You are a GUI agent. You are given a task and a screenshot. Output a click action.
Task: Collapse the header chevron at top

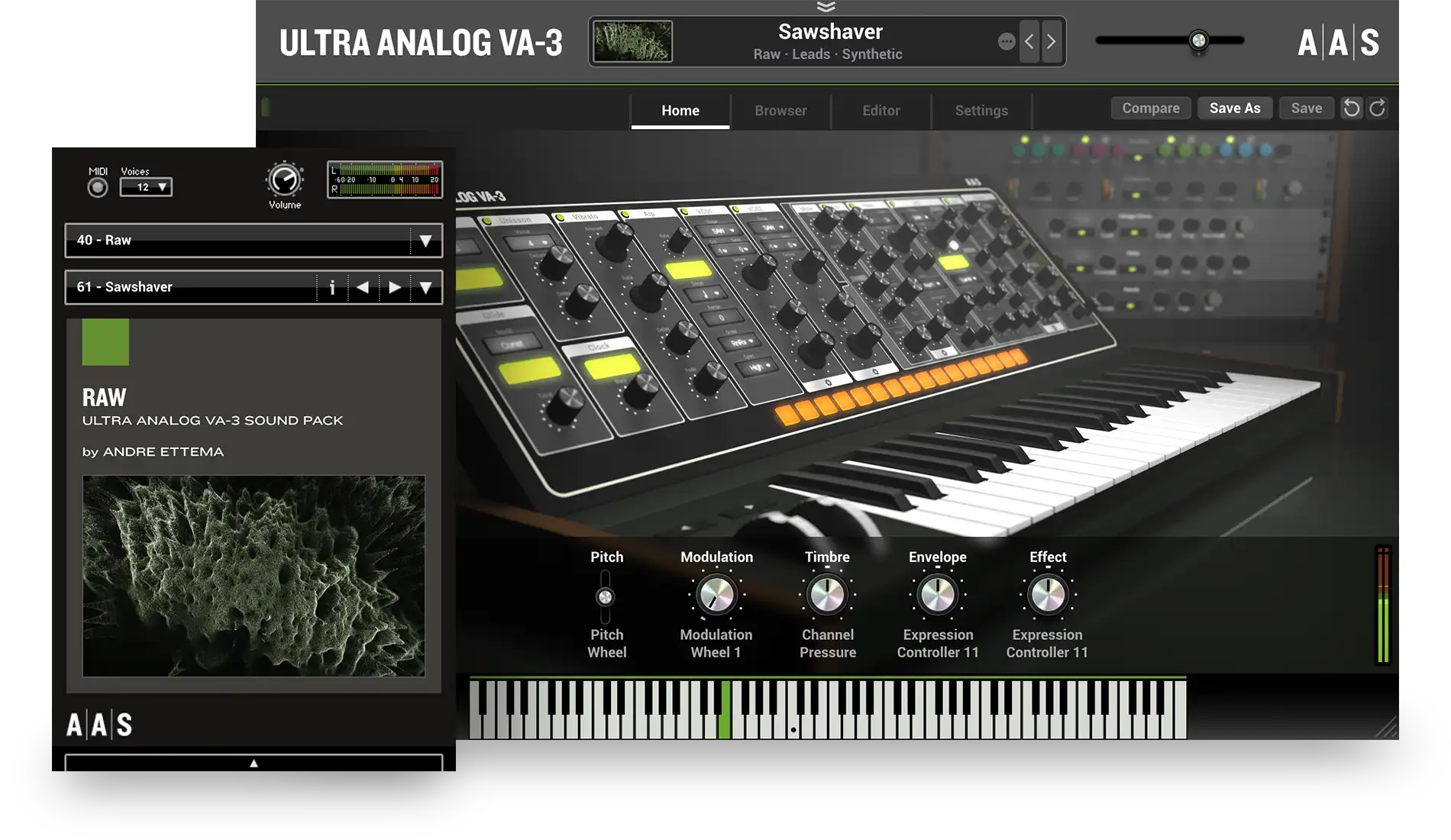pyautogui.click(x=826, y=7)
